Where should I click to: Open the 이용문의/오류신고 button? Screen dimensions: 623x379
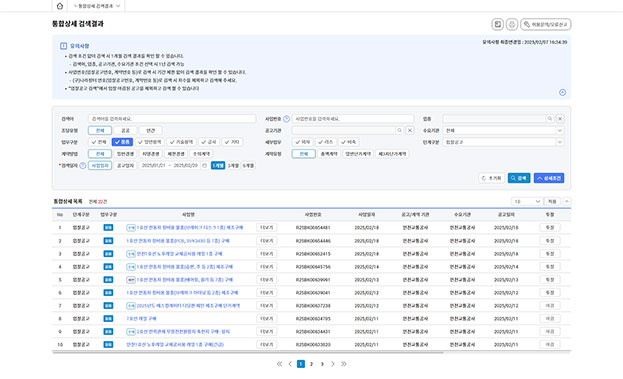pyautogui.click(x=546, y=24)
